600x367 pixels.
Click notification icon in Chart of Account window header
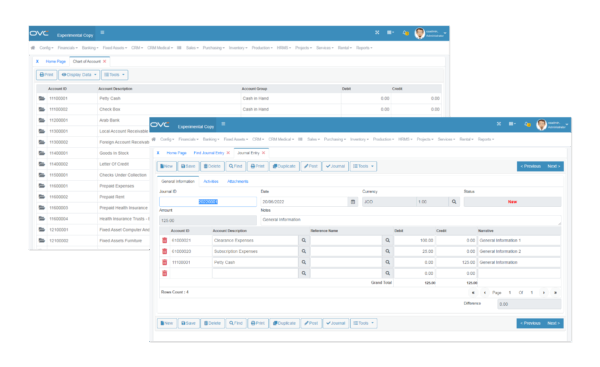(x=406, y=33)
